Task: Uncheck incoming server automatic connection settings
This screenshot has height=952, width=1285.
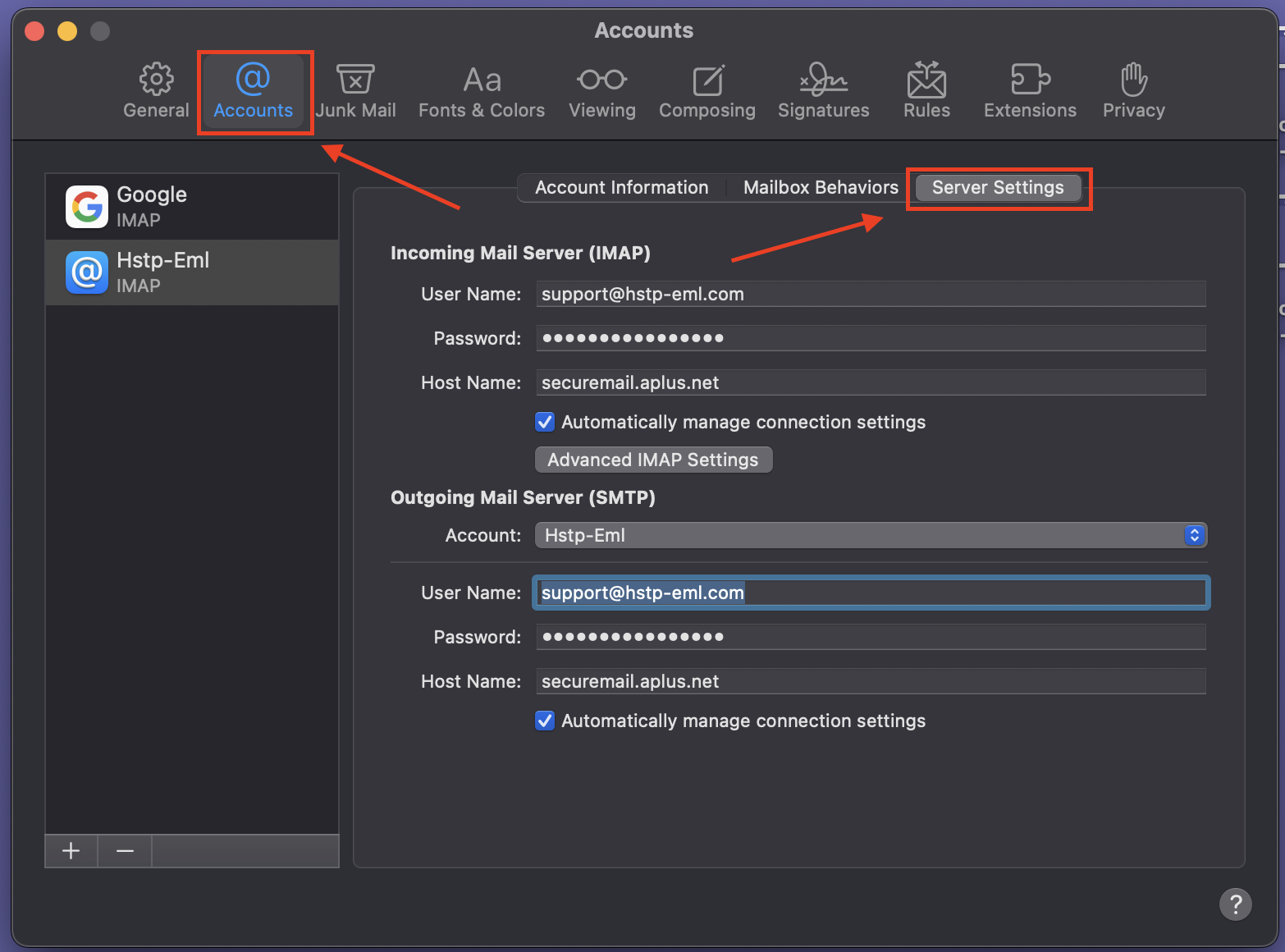Action: click(x=545, y=422)
